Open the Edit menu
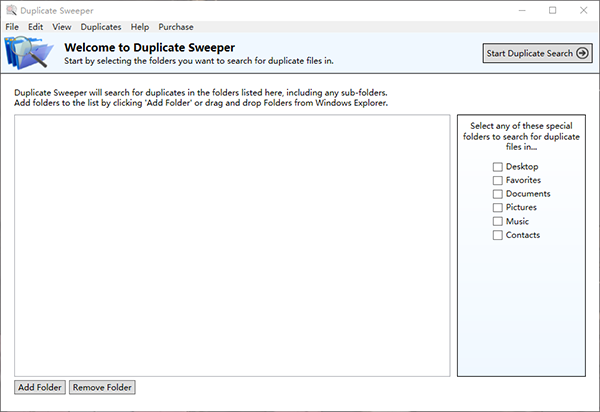 [x=35, y=27]
